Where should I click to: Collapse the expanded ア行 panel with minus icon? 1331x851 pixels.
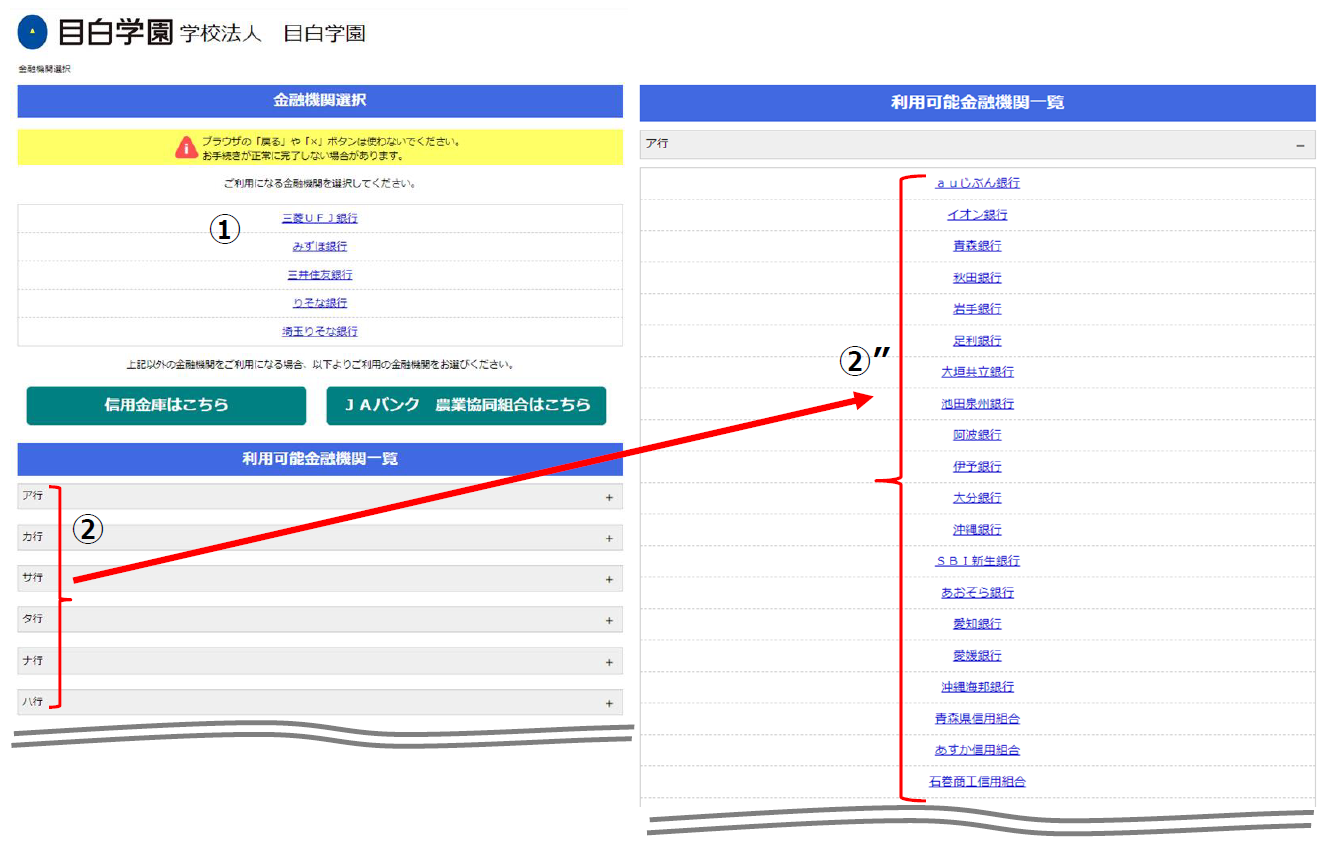pyautogui.click(x=1300, y=145)
